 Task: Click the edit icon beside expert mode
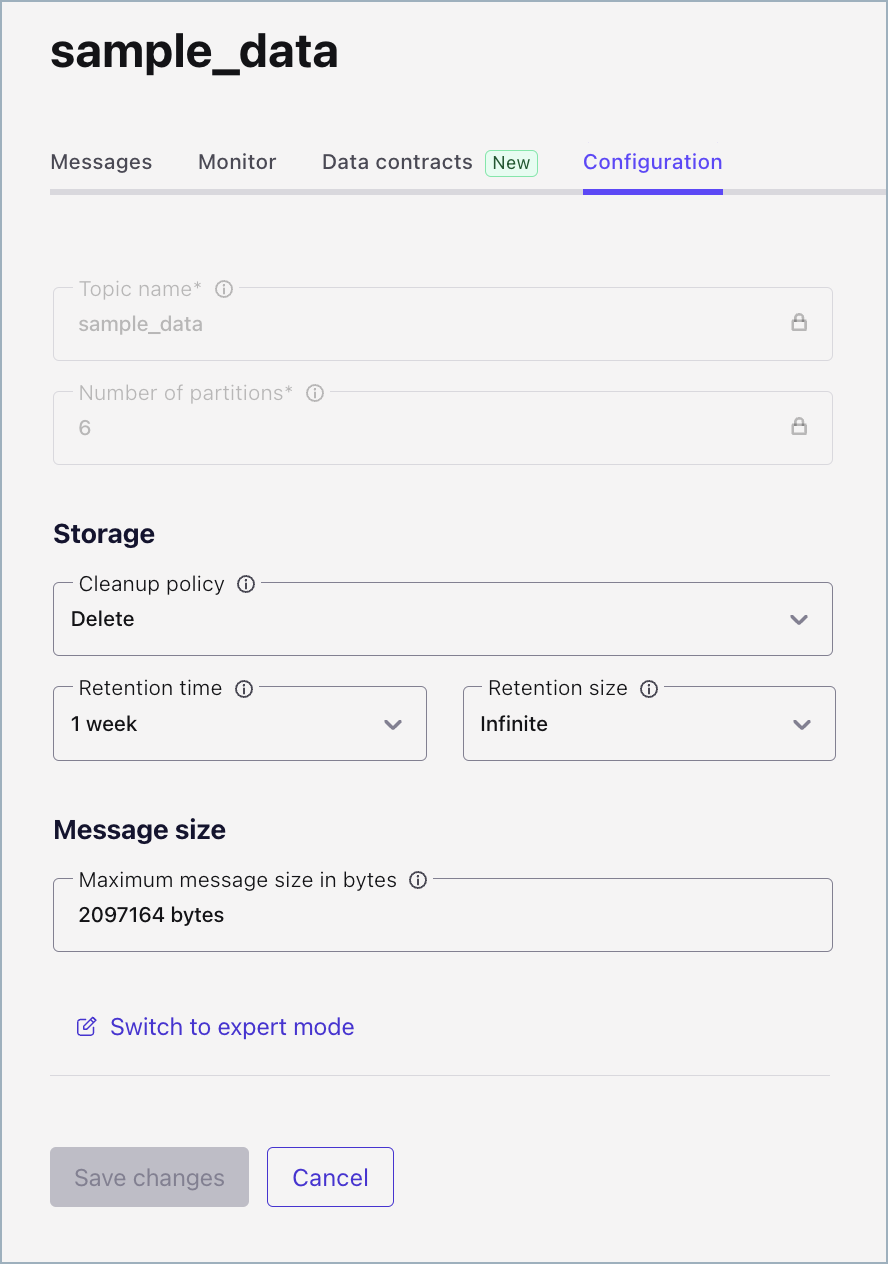[x=87, y=1027]
